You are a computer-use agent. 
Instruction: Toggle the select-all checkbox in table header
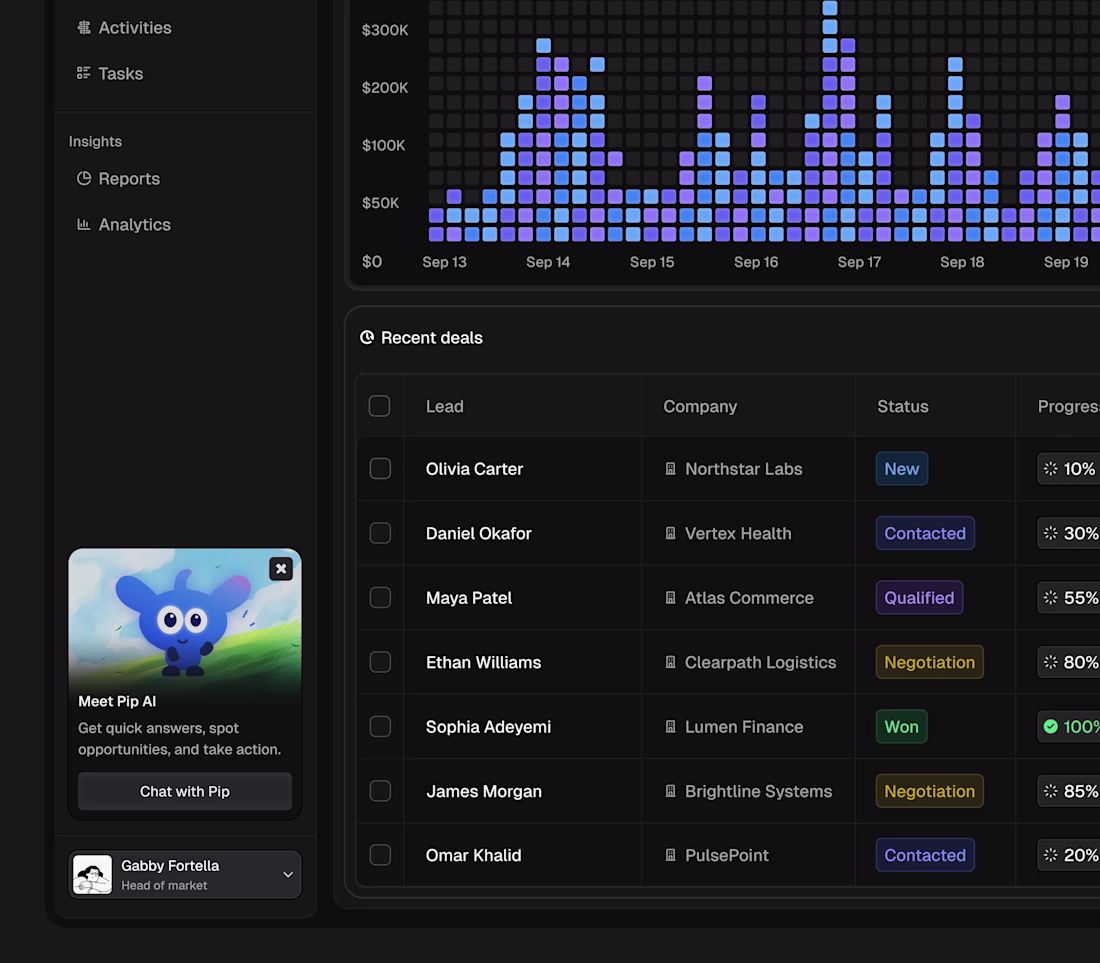pos(380,406)
